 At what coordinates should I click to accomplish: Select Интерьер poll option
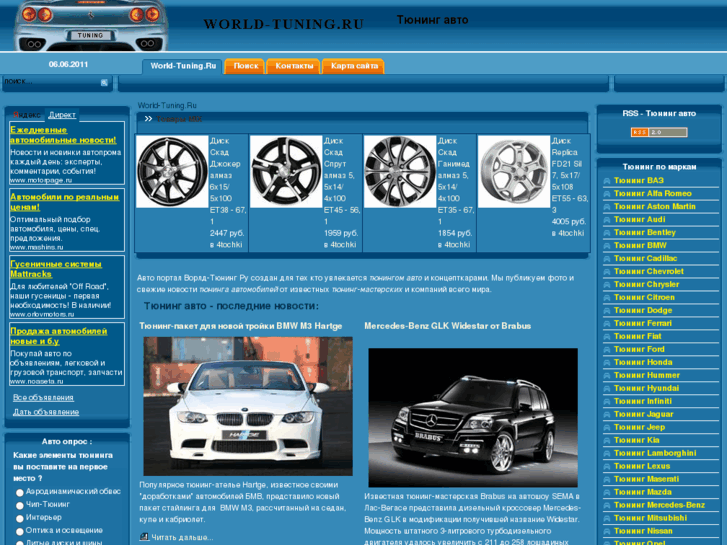tap(19, 518)
